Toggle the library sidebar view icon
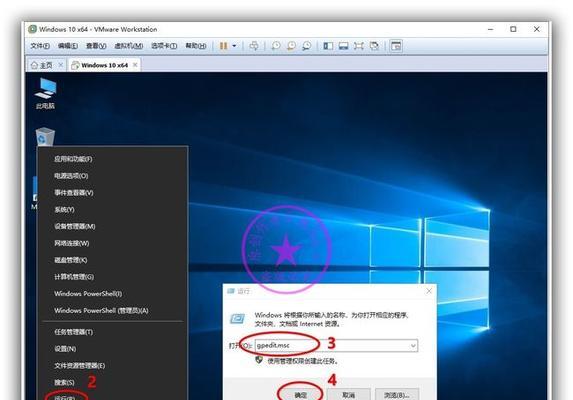Viewport: 573px width, 400px height. pos(328,46)
